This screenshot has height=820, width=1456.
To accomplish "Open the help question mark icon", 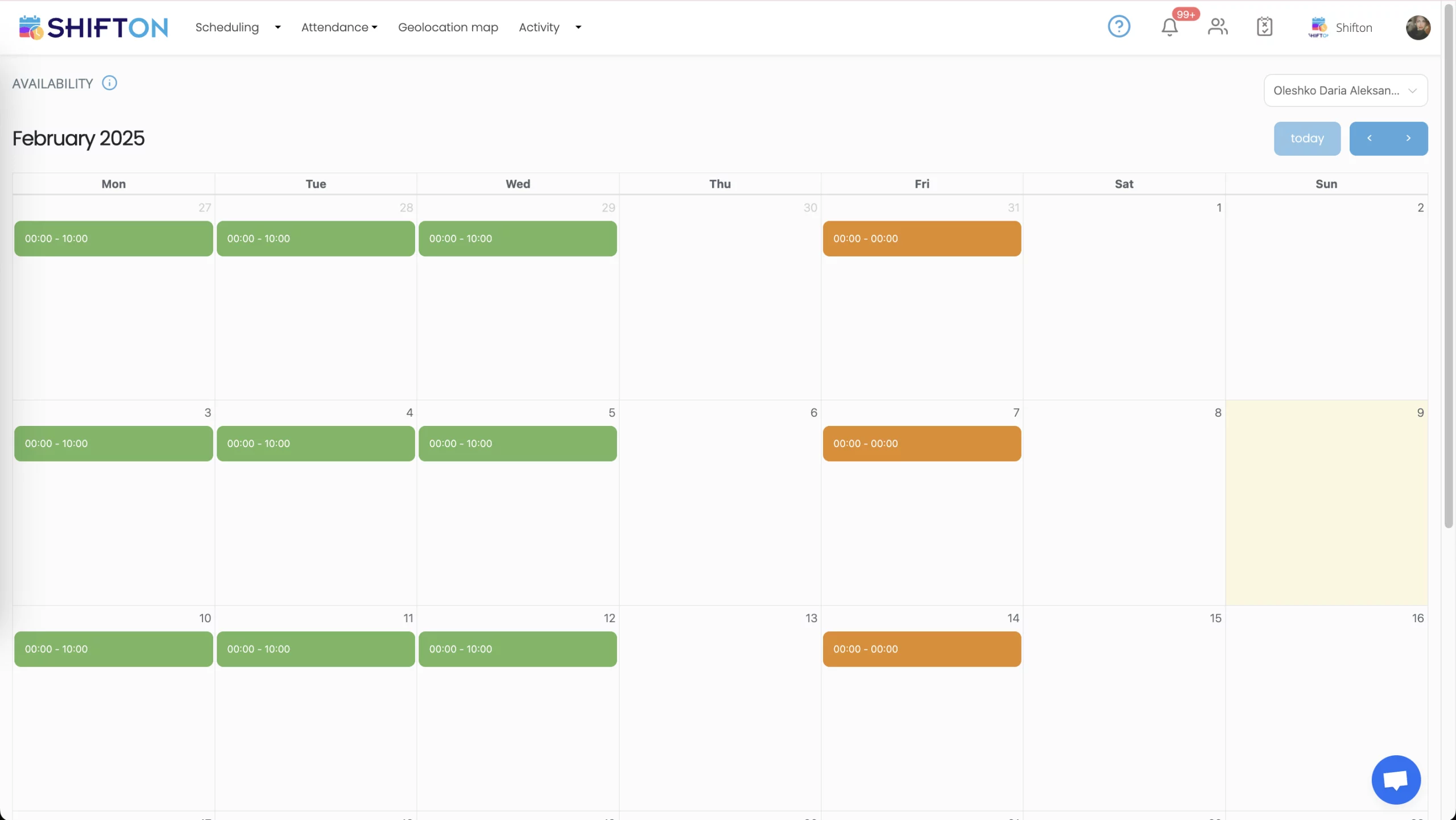I will coord(1119,27).
